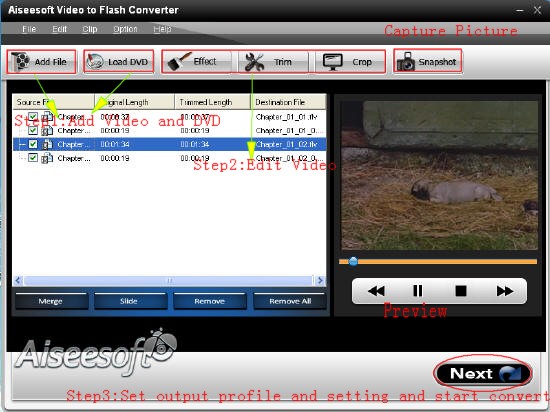Open the Trim tools icon
The width and height of the screenshot is (550, 412).
coord(254,62)
